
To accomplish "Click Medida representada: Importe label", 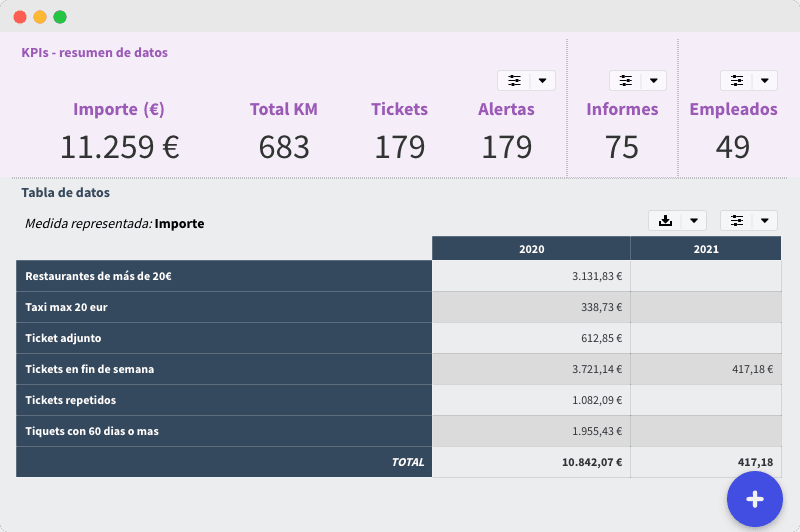I will tap(114, 223).
